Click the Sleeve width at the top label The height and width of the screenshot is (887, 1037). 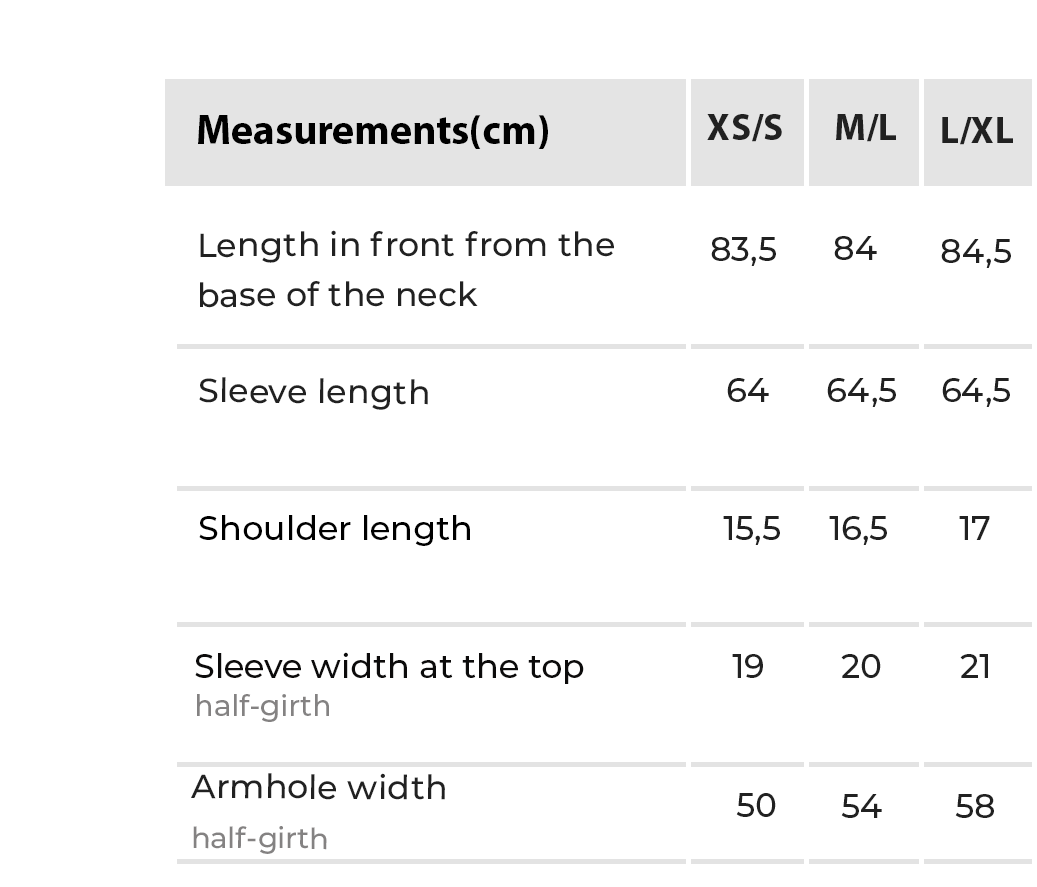[389, 666]
